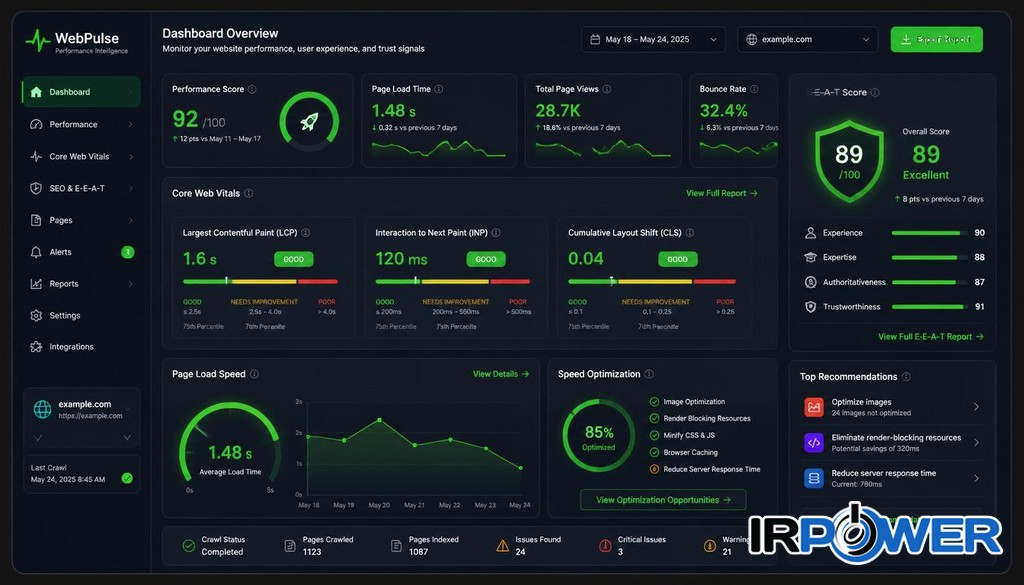
Task: Click the Optimize images recommendation icon
Action: coord(814,407)
